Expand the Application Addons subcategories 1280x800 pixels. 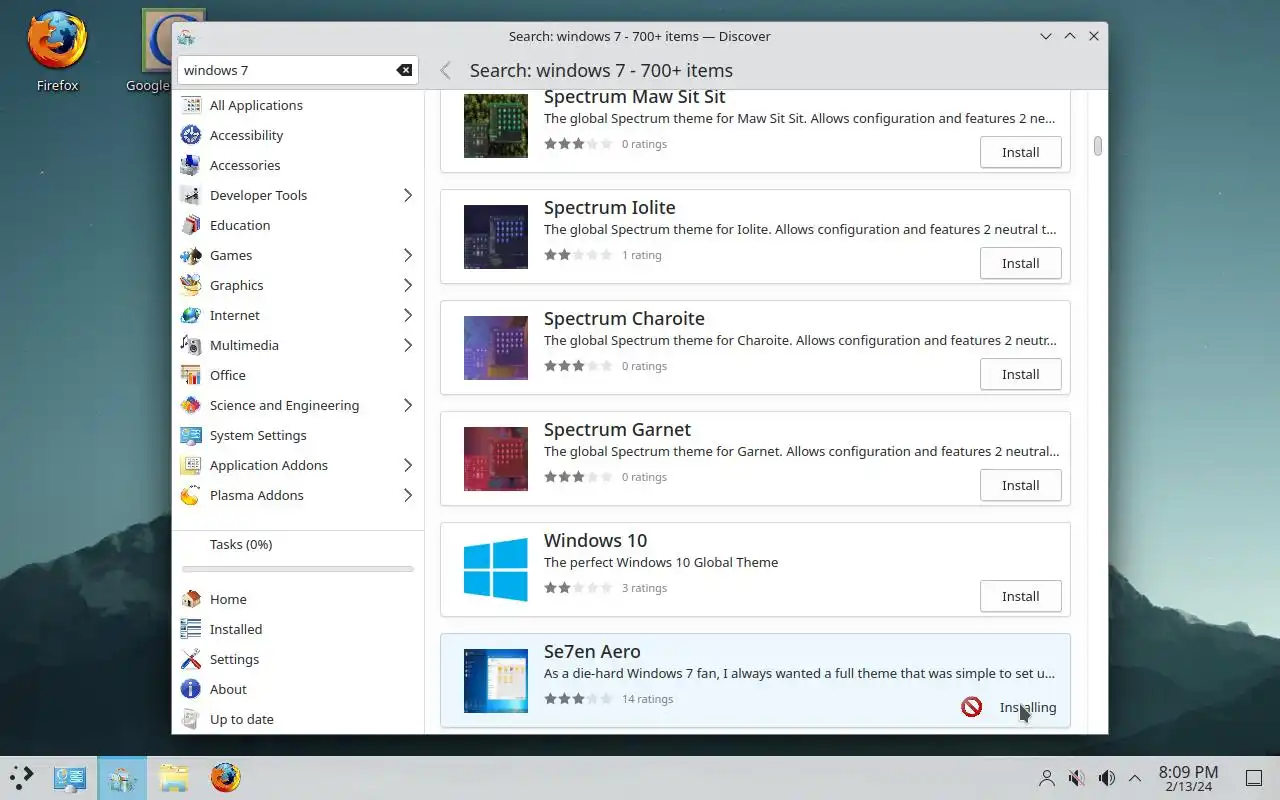(408, 465)
